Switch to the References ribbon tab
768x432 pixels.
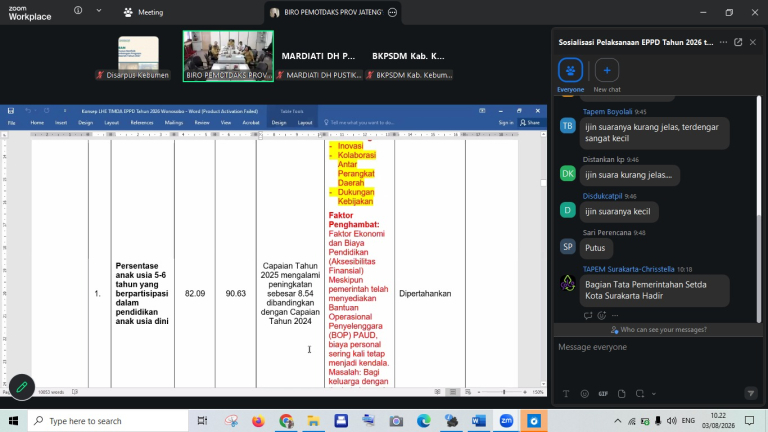coord(142,122)
